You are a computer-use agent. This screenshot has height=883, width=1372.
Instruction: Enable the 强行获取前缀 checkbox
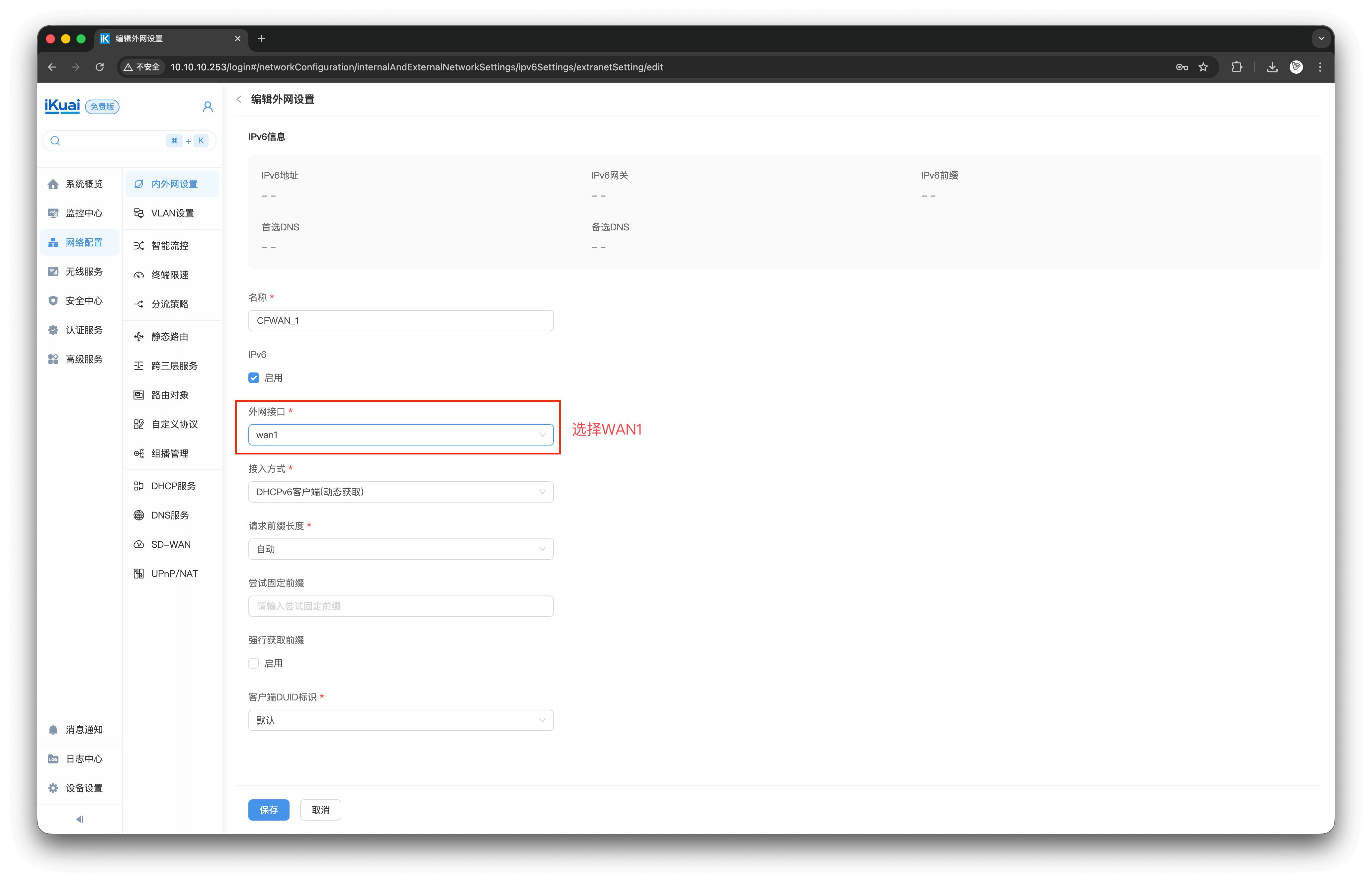(x=254, y=663)
